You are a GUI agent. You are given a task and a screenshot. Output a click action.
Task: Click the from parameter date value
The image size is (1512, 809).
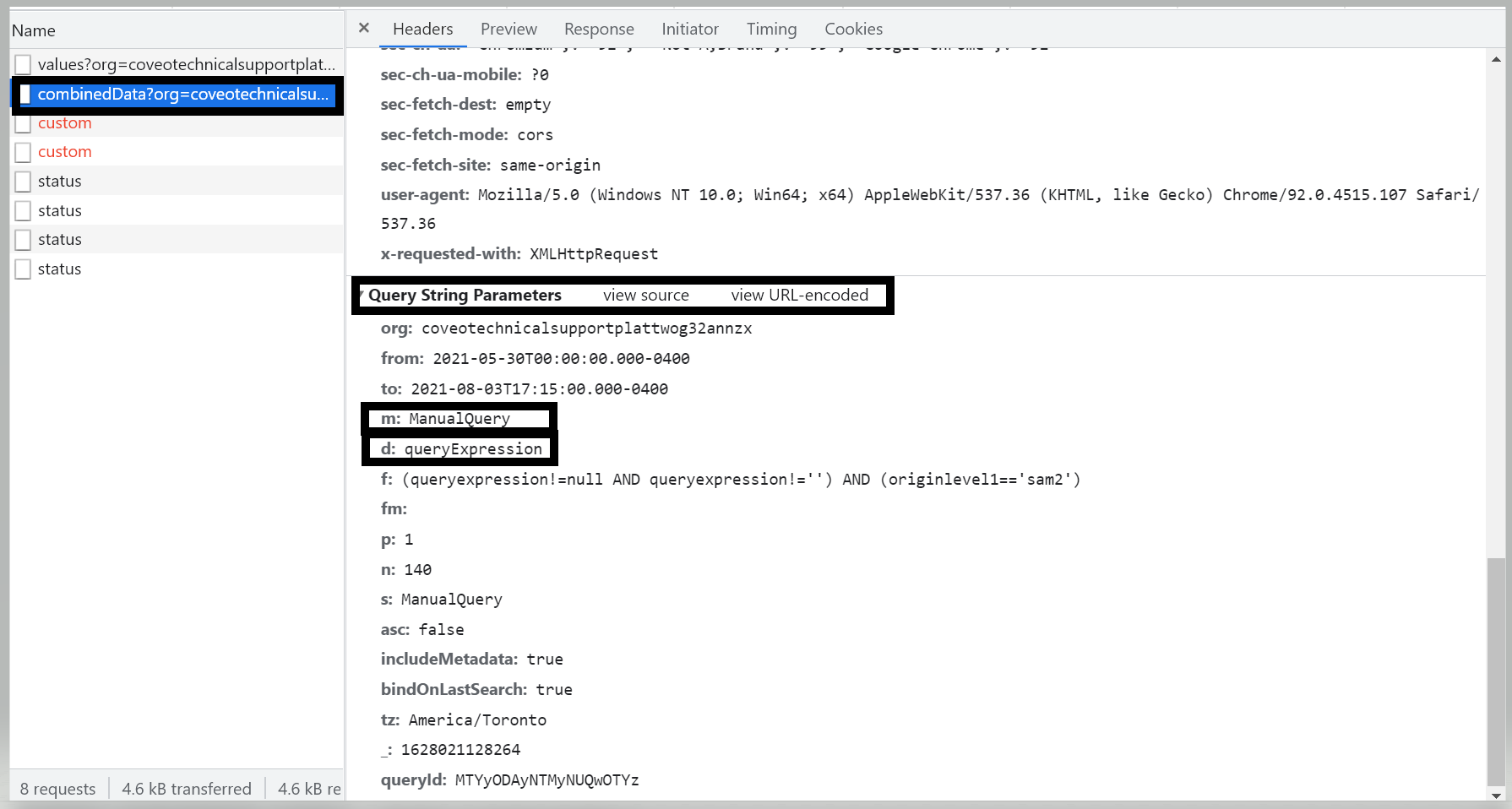click(x=562, y=359)
